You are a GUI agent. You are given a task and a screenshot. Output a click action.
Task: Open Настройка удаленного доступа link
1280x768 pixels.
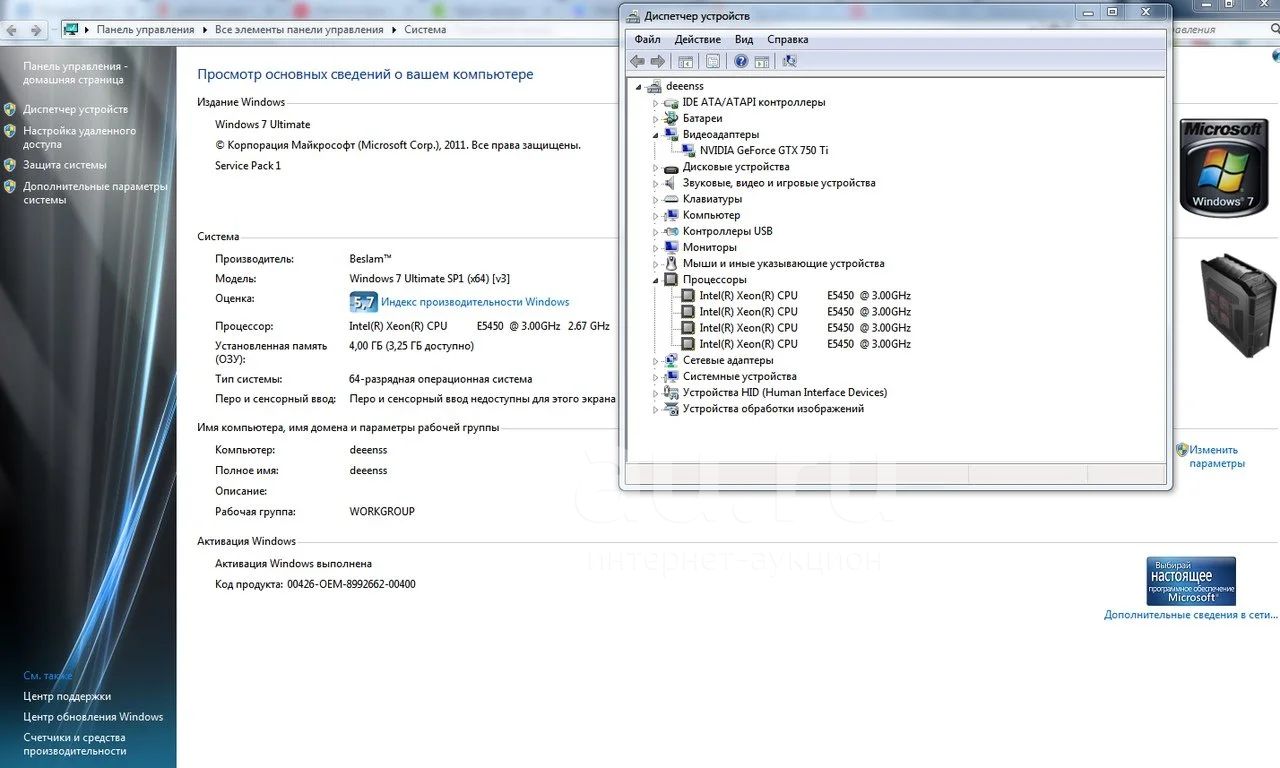coord(80,137)
